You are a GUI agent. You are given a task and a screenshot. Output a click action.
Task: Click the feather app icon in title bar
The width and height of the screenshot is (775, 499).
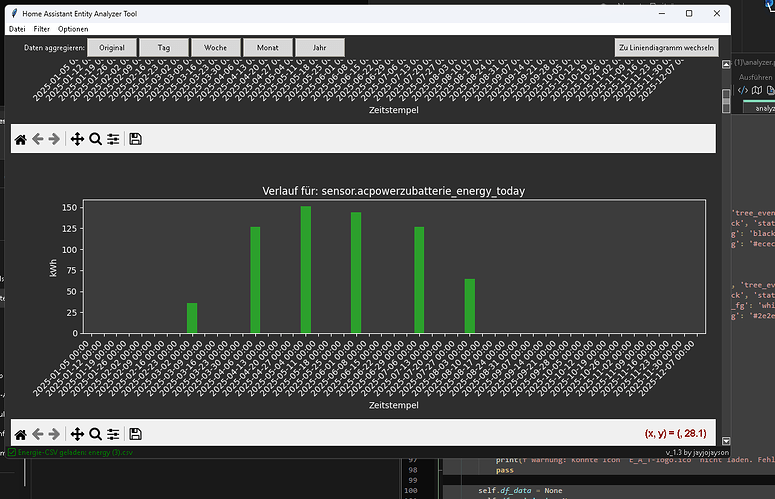14,13
